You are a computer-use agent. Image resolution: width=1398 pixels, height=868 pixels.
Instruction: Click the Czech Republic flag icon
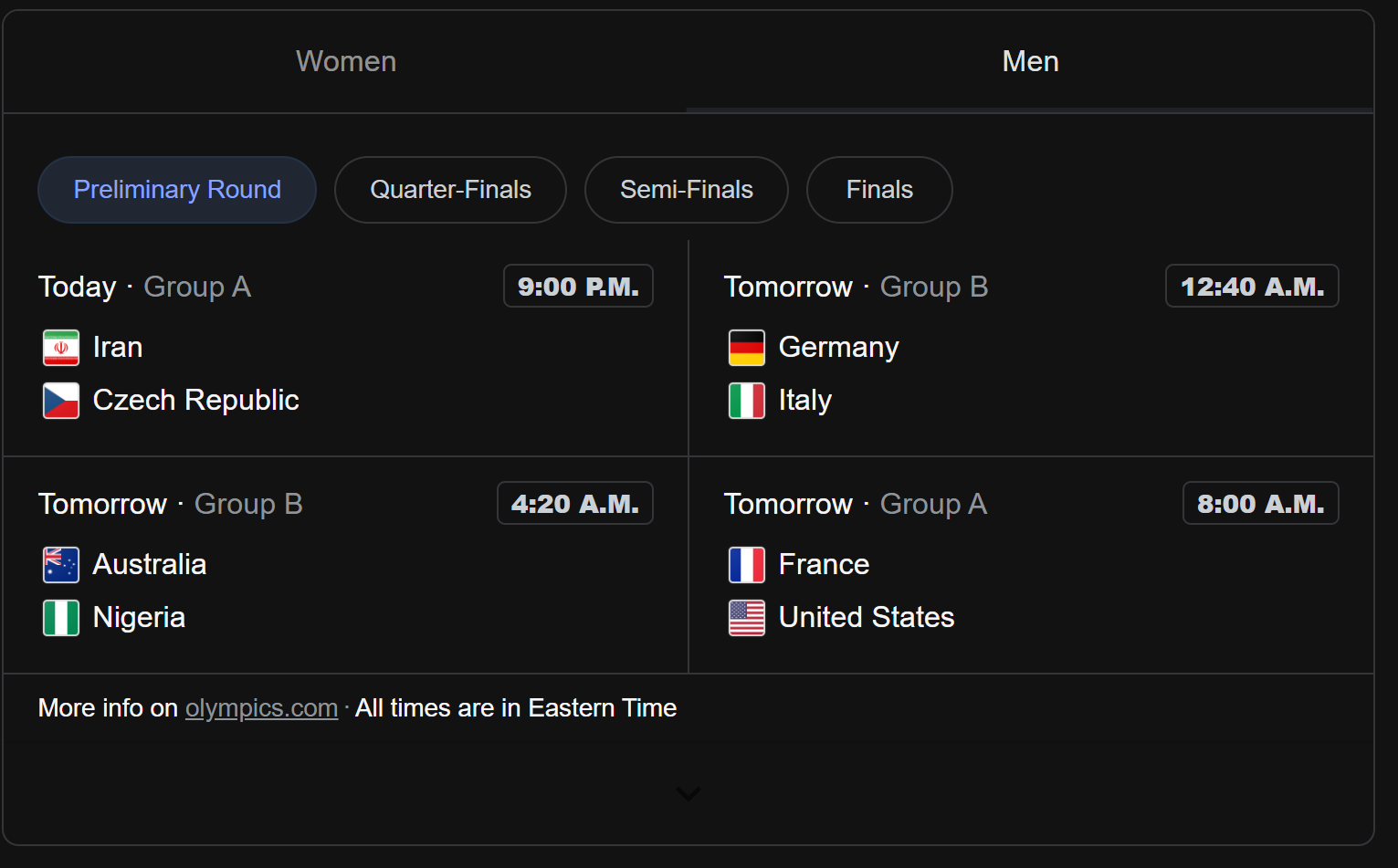pyautogui.click(x=61, y=401)
